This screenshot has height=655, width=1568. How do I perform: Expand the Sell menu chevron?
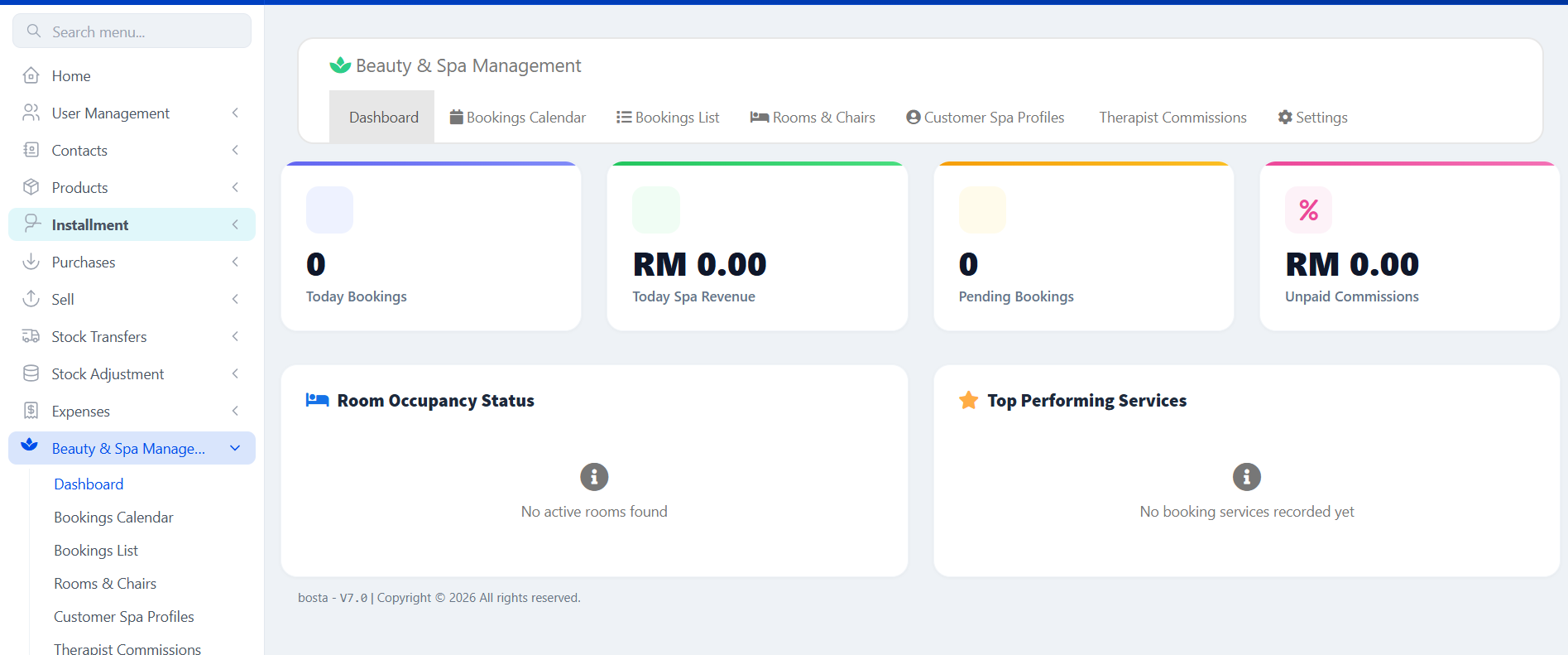click(x=236, y=299)
